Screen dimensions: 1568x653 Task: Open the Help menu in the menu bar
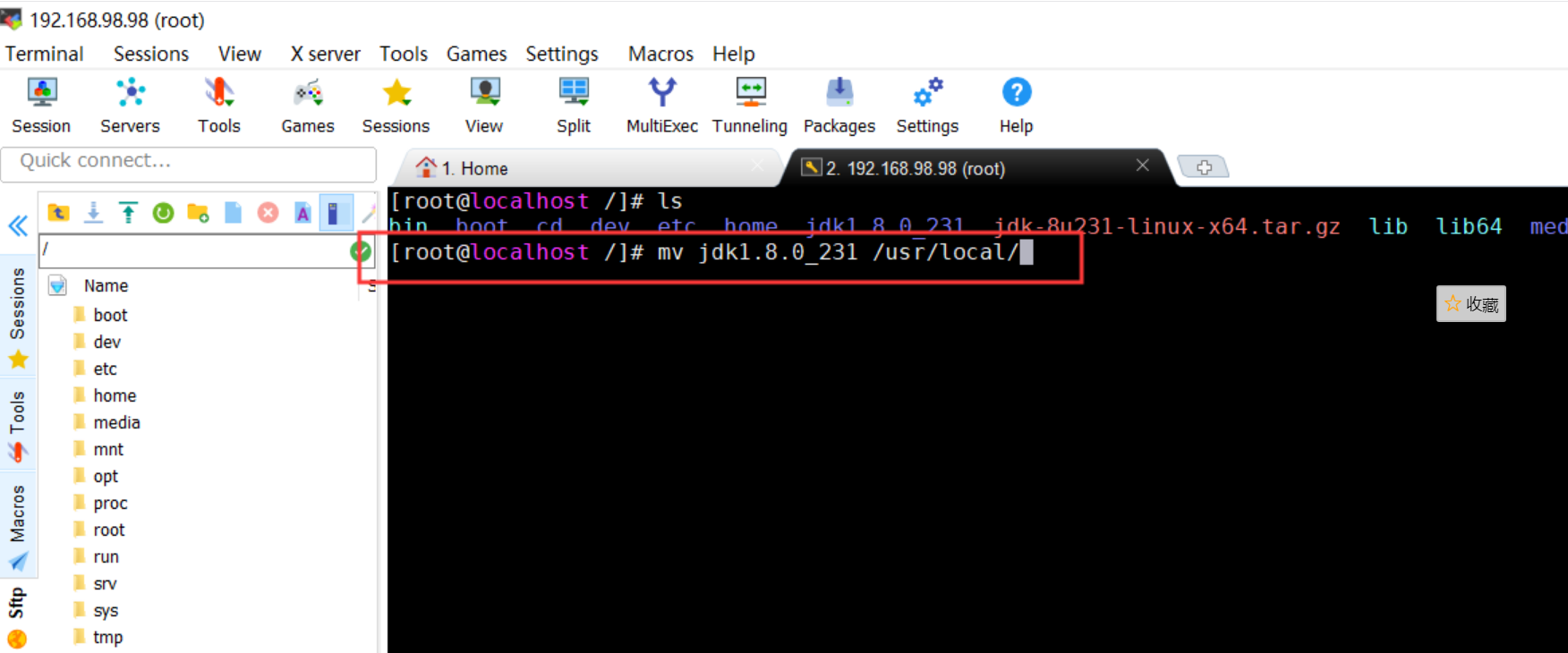click(734, 54)
